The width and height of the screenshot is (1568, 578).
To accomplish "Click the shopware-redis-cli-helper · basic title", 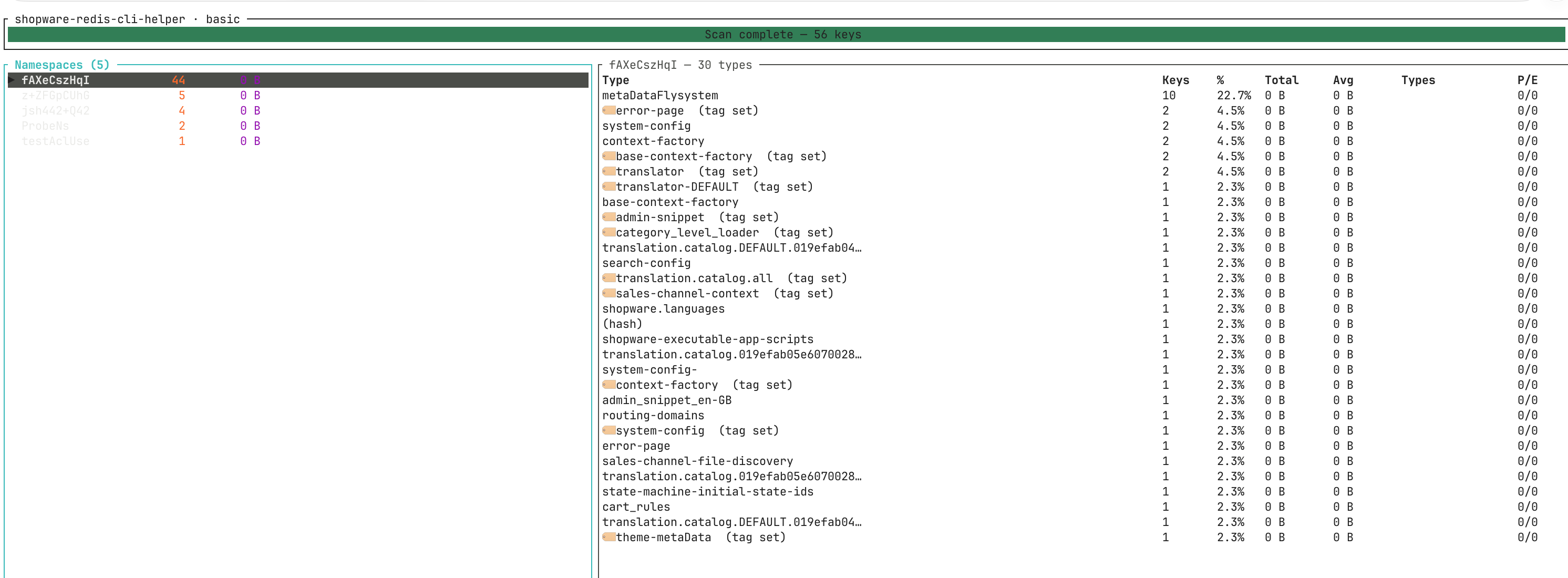I will coord(127,19).
